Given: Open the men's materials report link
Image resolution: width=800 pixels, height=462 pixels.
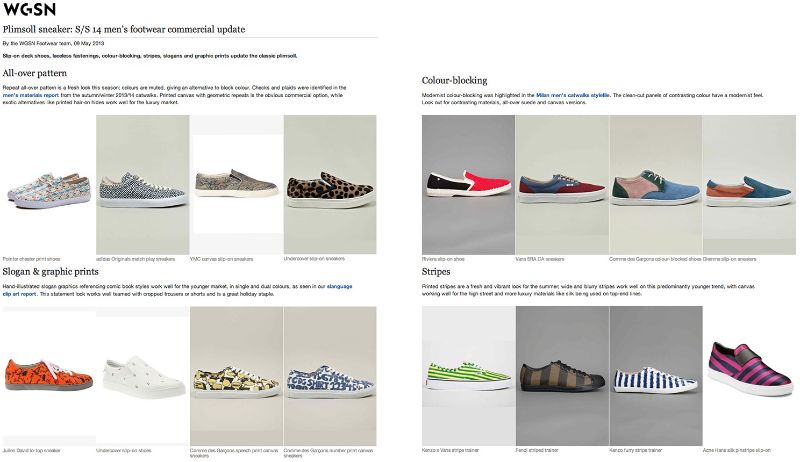Looking at the screenshot, I should 31,95.
